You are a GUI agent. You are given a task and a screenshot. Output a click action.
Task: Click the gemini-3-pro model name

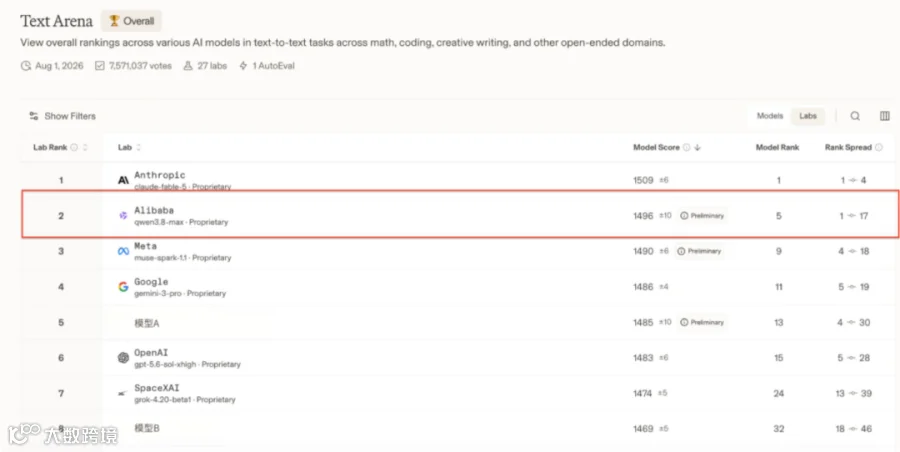[x=158, y=293]
